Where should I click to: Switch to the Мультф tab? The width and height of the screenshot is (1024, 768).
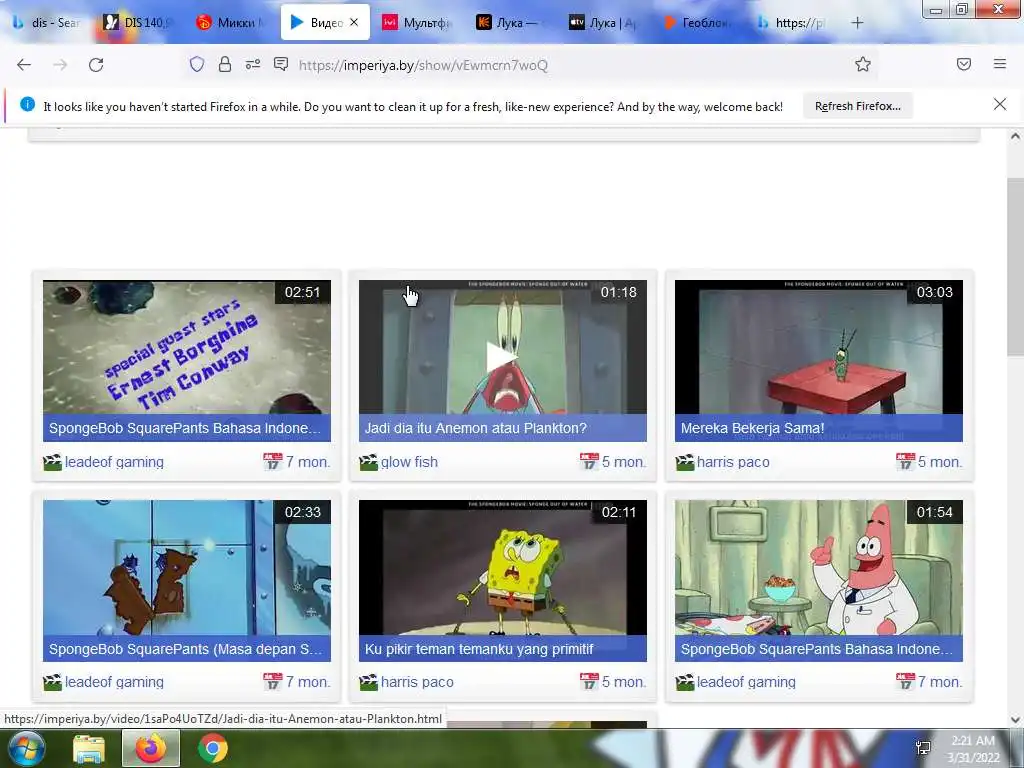pyautogui.click(x=418, y=23)
